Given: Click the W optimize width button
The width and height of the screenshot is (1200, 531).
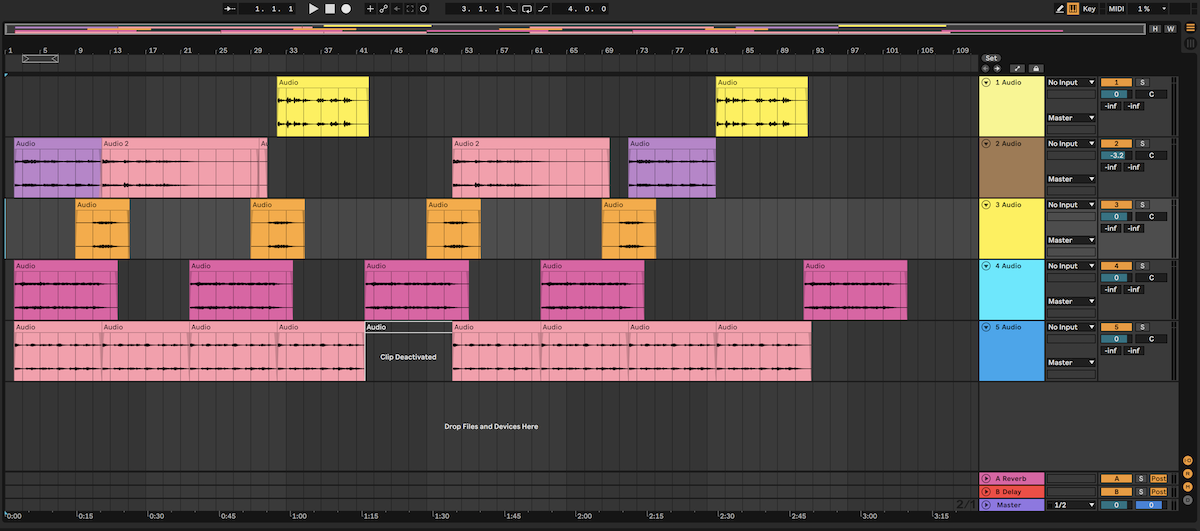Looking at the screenshot, I should (1170, 29).
